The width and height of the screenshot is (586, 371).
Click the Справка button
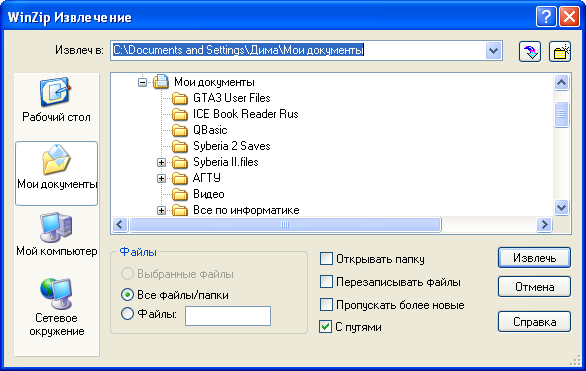[534, 322]
